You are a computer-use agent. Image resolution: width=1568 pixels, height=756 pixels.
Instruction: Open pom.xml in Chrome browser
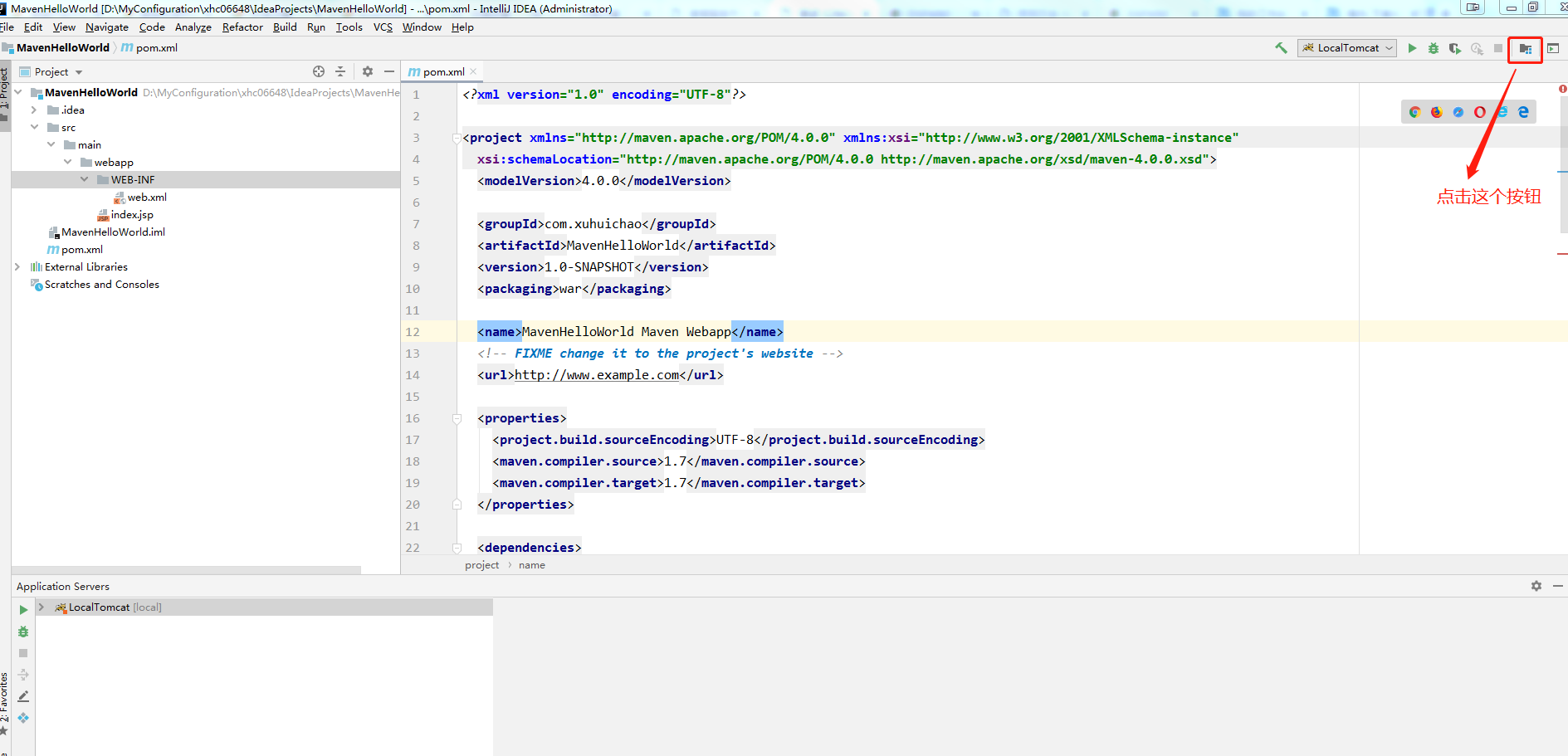pos(1415,112)
